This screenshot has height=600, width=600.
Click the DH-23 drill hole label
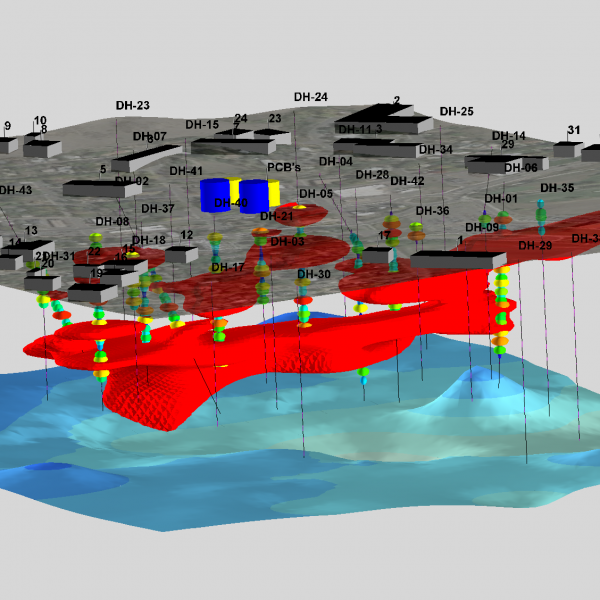(132, 105)
